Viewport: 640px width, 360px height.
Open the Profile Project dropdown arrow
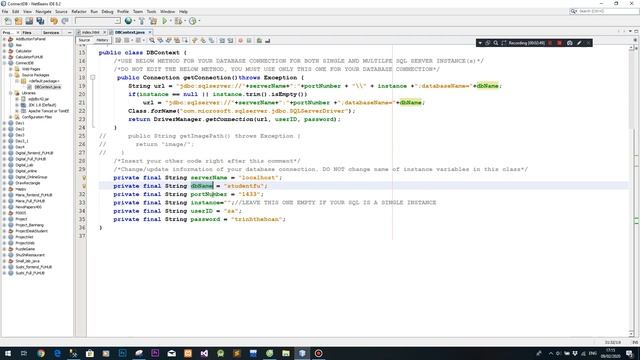click(199, 21)
